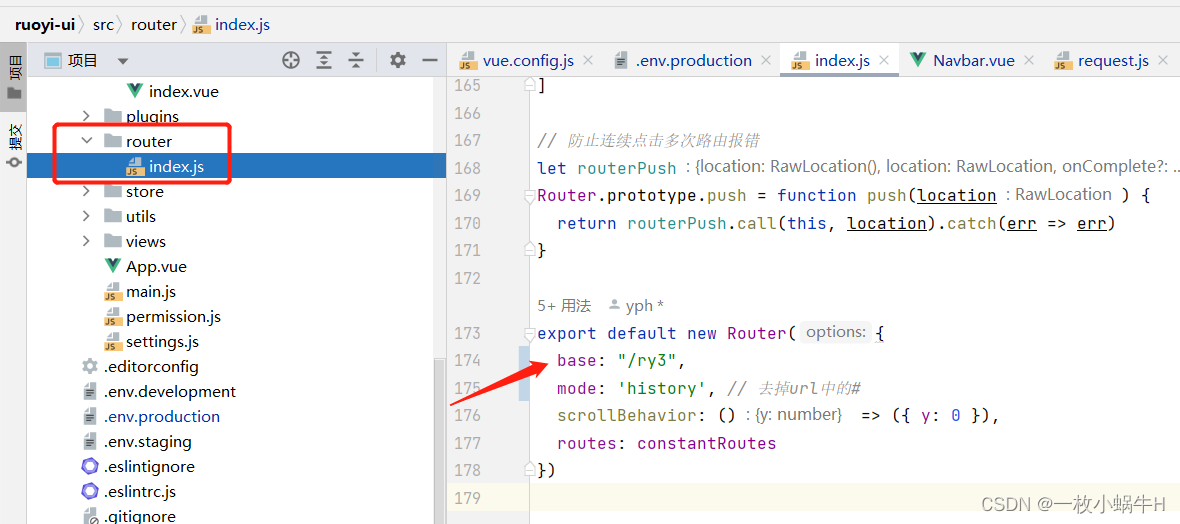Switch to the Navbar.vue tab
The width and height of the screenshot is (1180, 524).
(x=972, y=61)
